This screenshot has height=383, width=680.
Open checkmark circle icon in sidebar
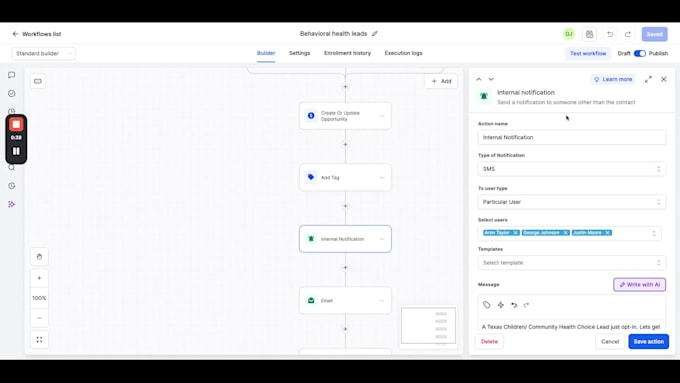12,93
